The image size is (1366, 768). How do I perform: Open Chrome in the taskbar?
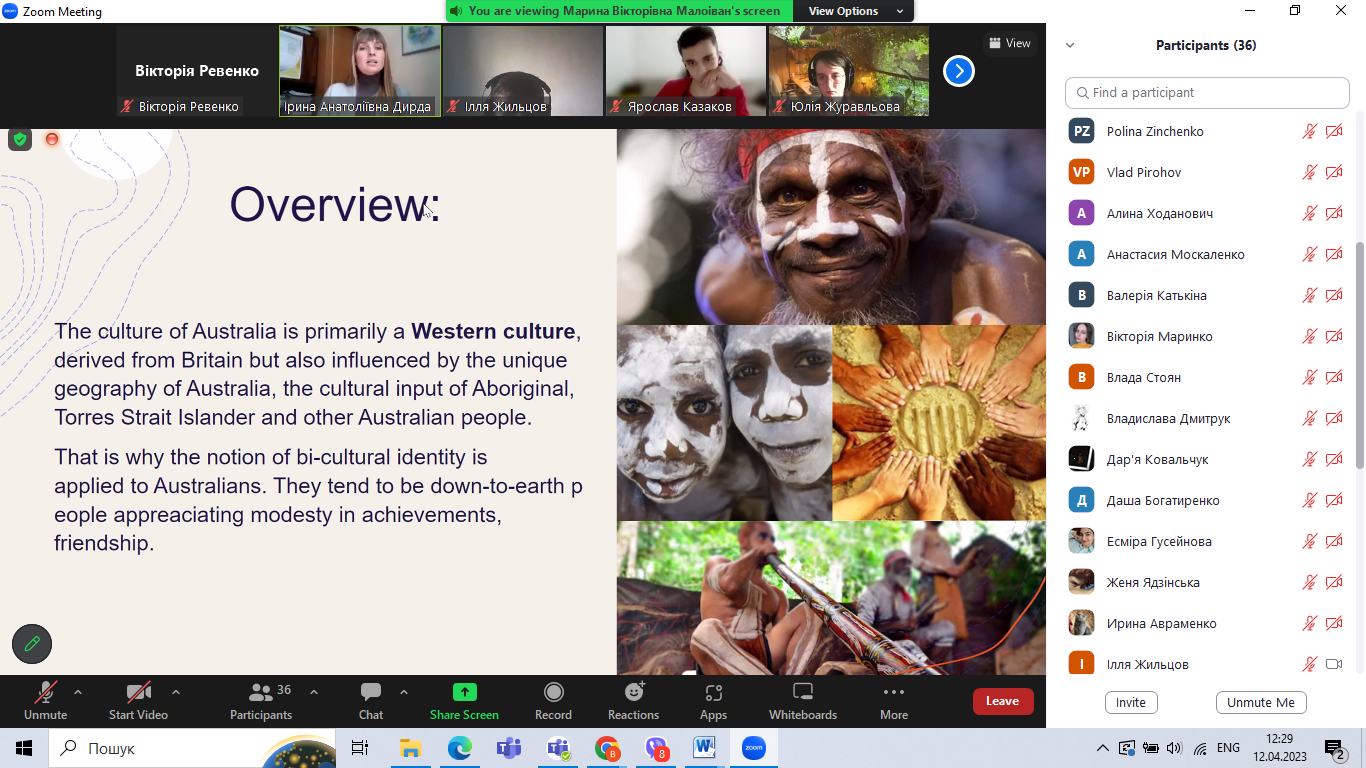607,748
